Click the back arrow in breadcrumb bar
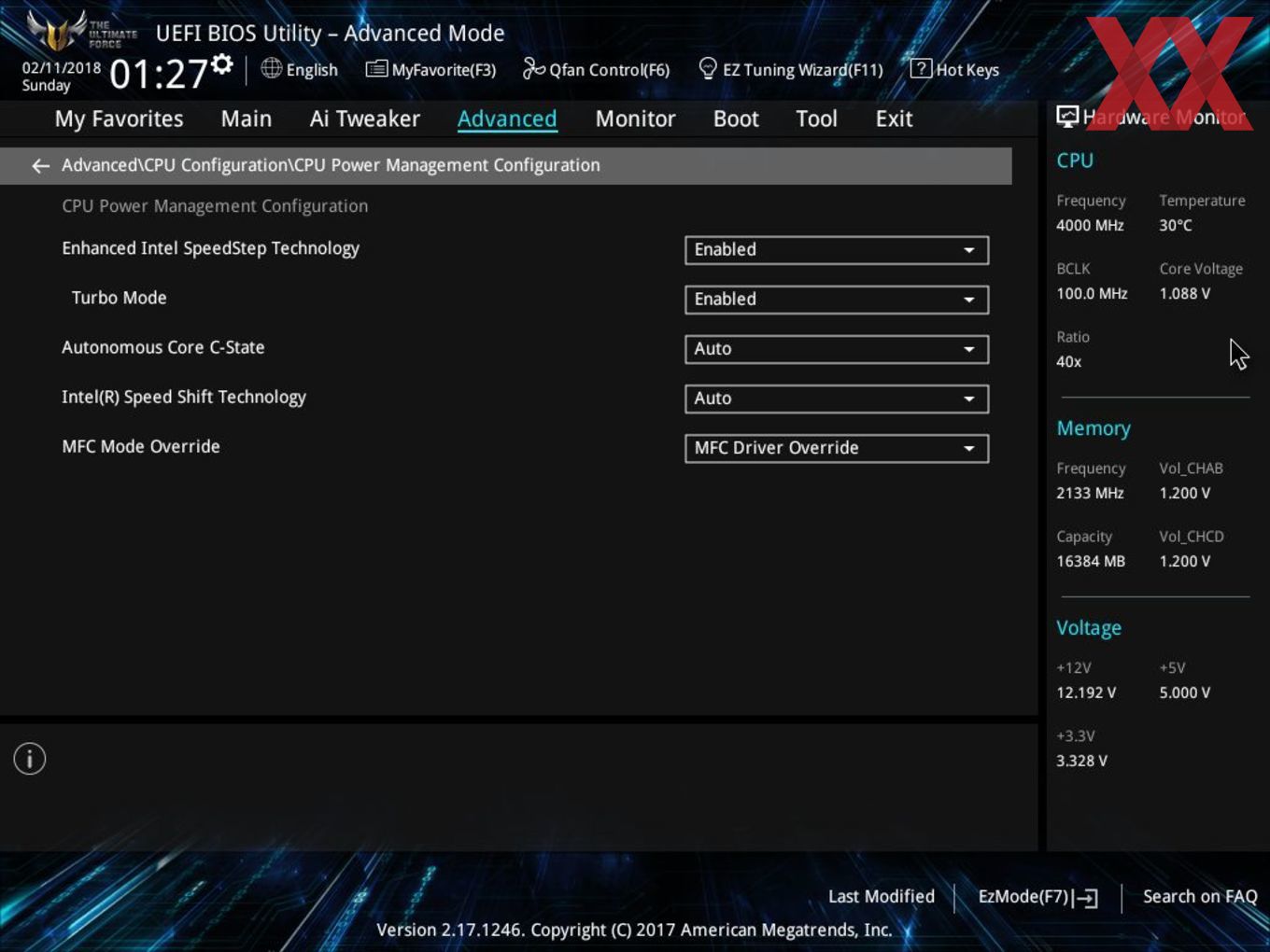This screenshot has width=1270, height=952. click(40, 166)
